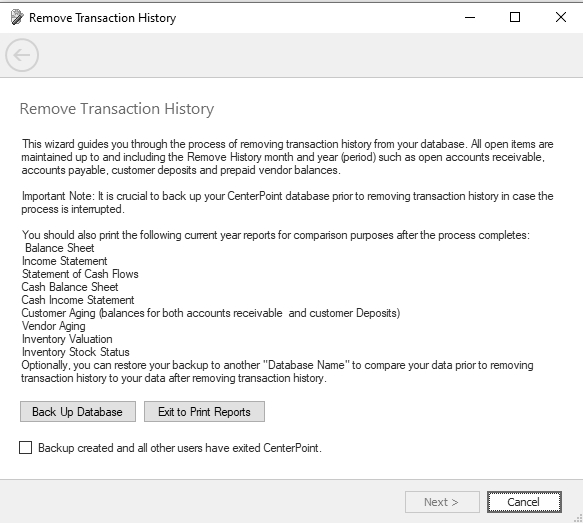This screenshot has width=583, height=523.
Task: Click the back arrow navigation button
Action: (22, 55)
